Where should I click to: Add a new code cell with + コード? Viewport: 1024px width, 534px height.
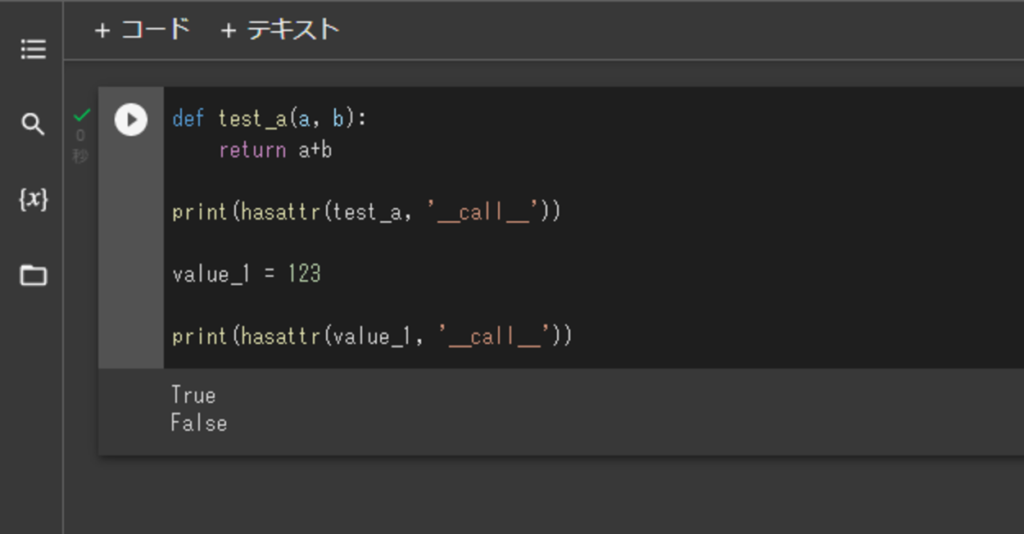tap(142, 30)
